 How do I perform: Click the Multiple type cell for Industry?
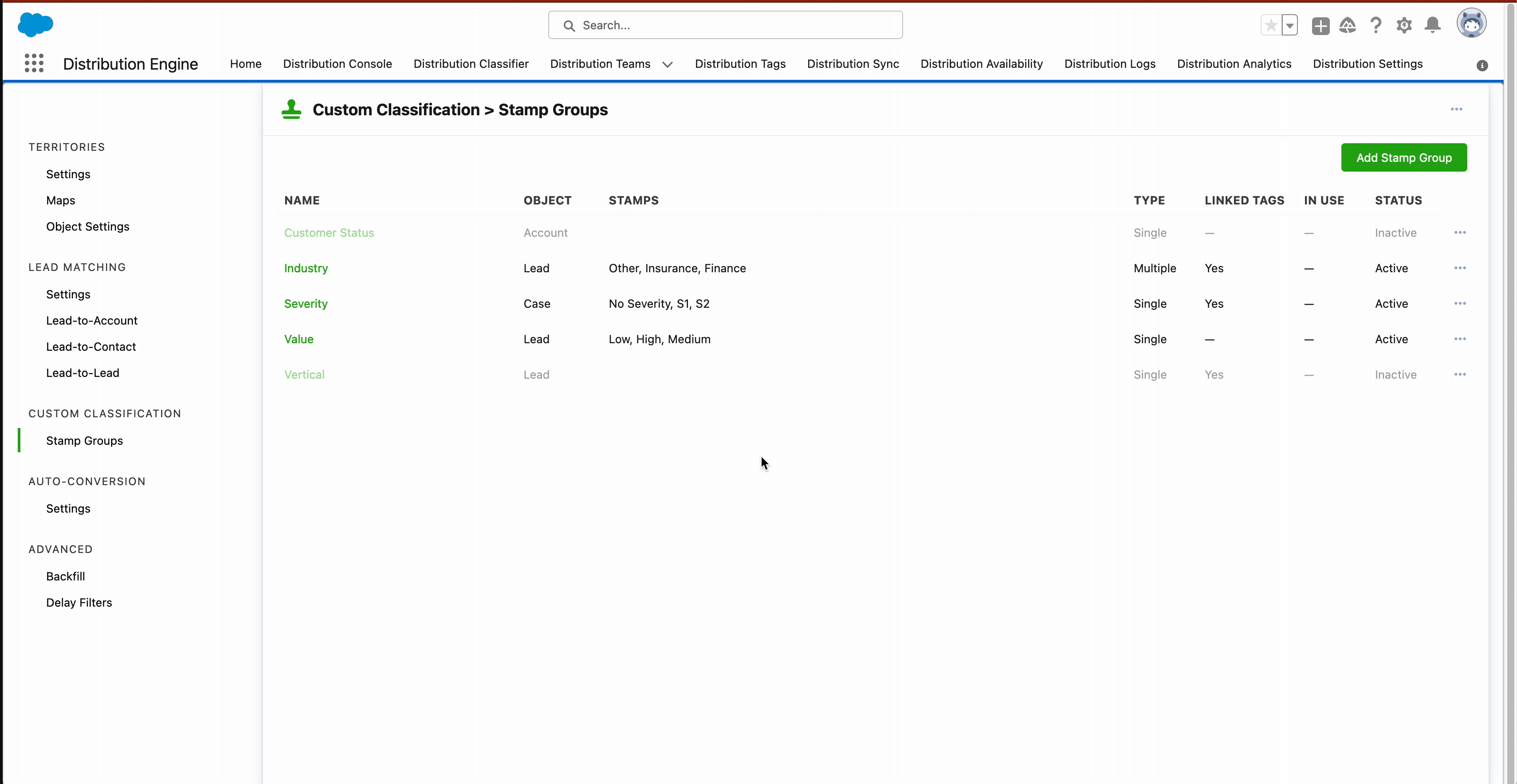click(1155, 268)
